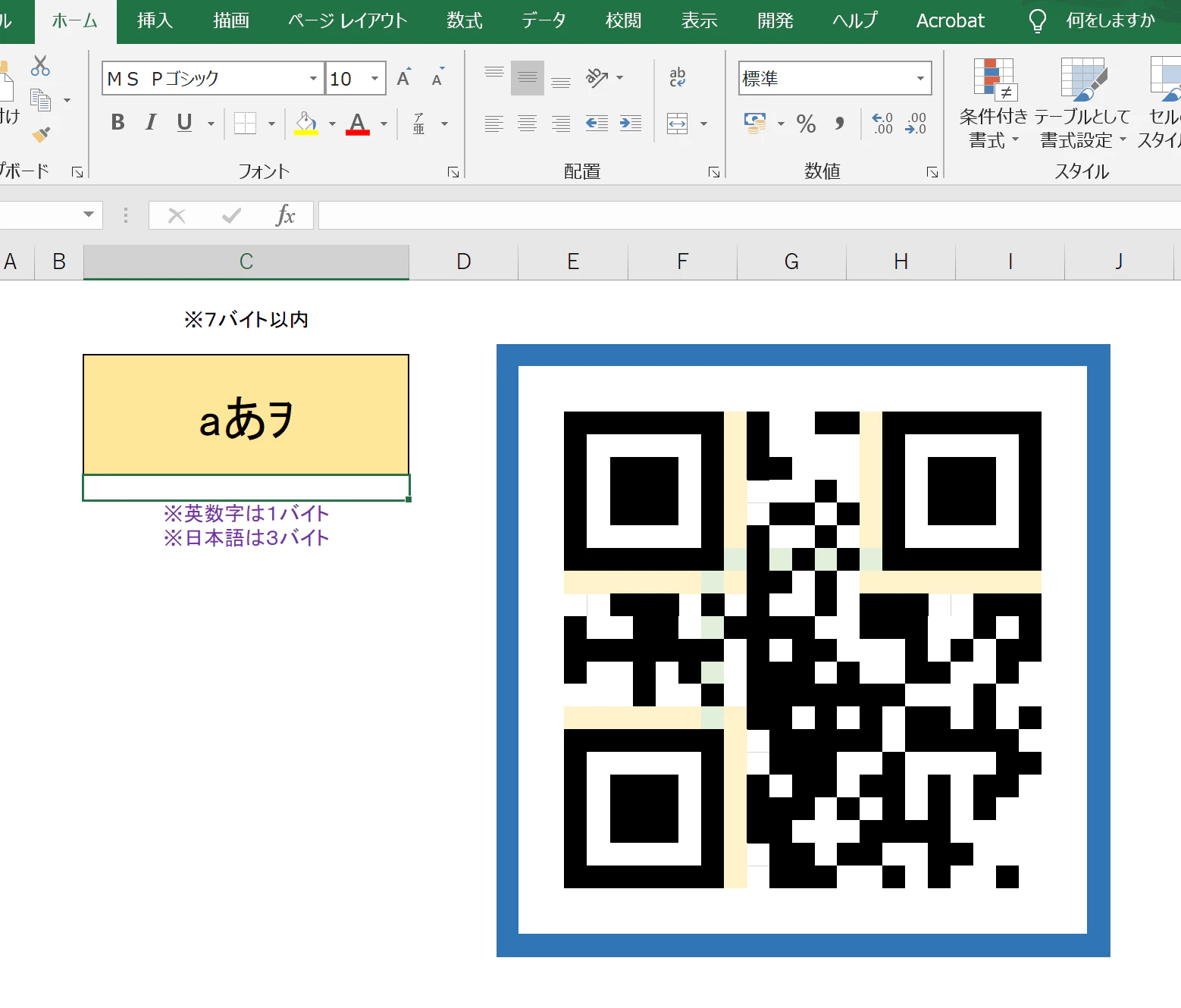
Task: Apply percent style format
Action: click(807, 124)
